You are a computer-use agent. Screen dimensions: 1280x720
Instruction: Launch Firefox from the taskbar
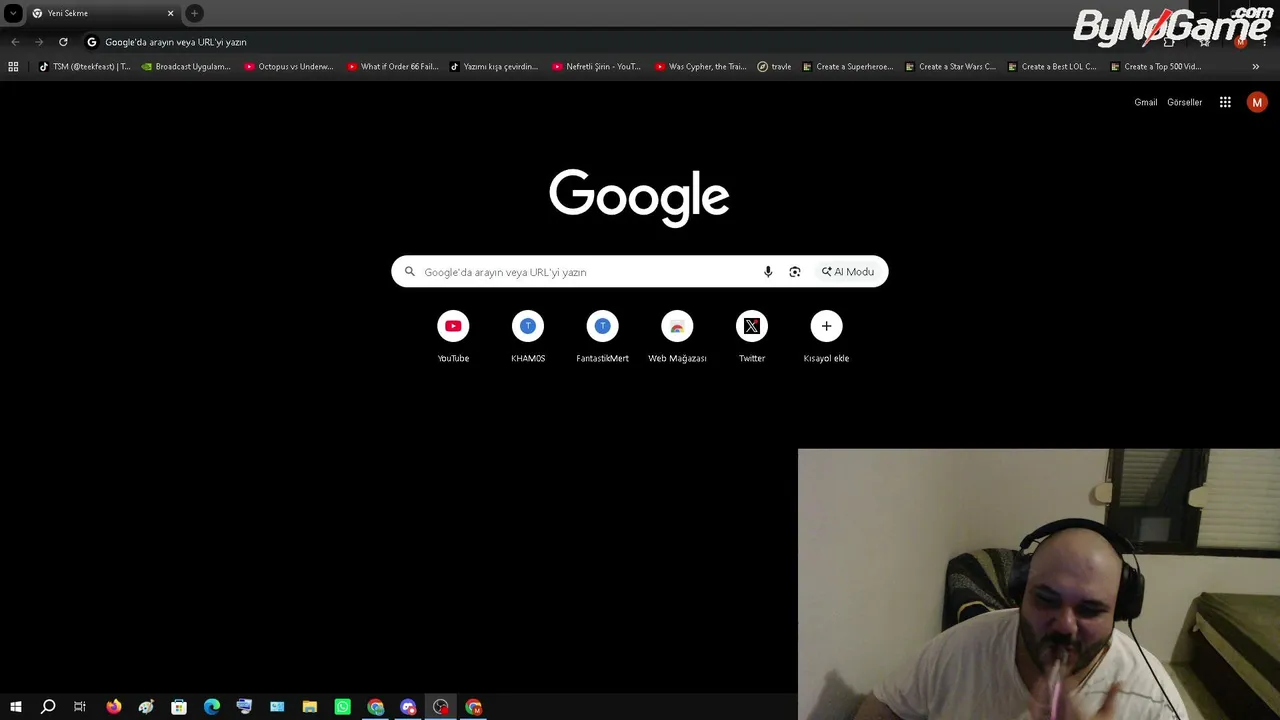click(114, 707)
